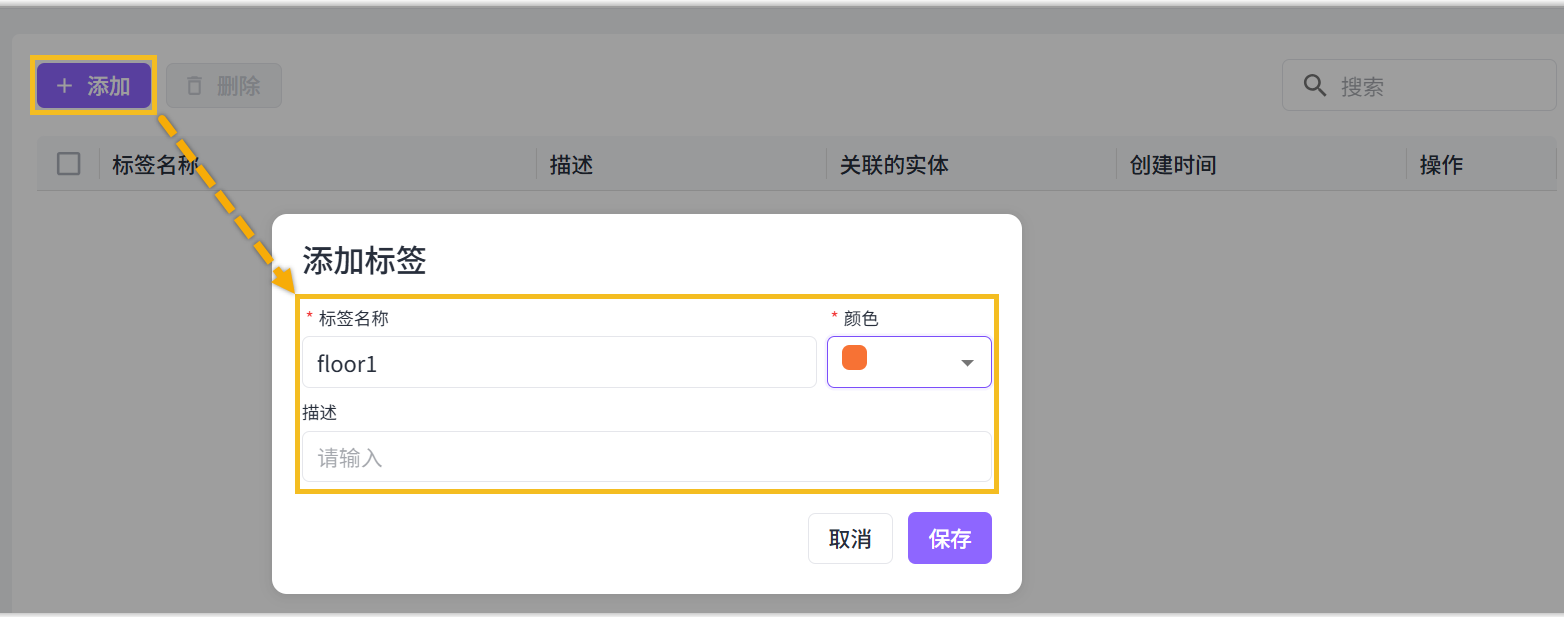This screenshot has height=617, width=1564.
Task: Click the 描述 label above the input
Action: [x=320, y=413]
